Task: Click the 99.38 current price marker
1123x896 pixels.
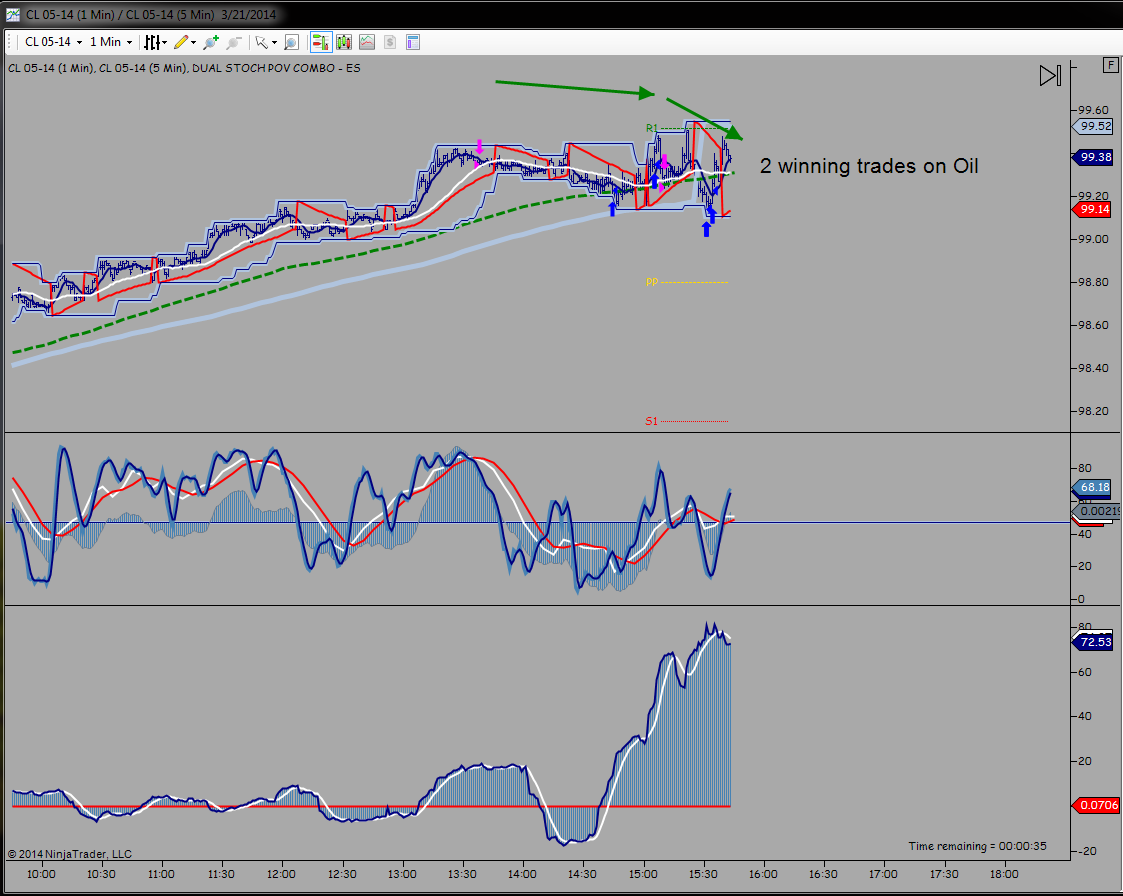Action: click(x=1093, y=157)
